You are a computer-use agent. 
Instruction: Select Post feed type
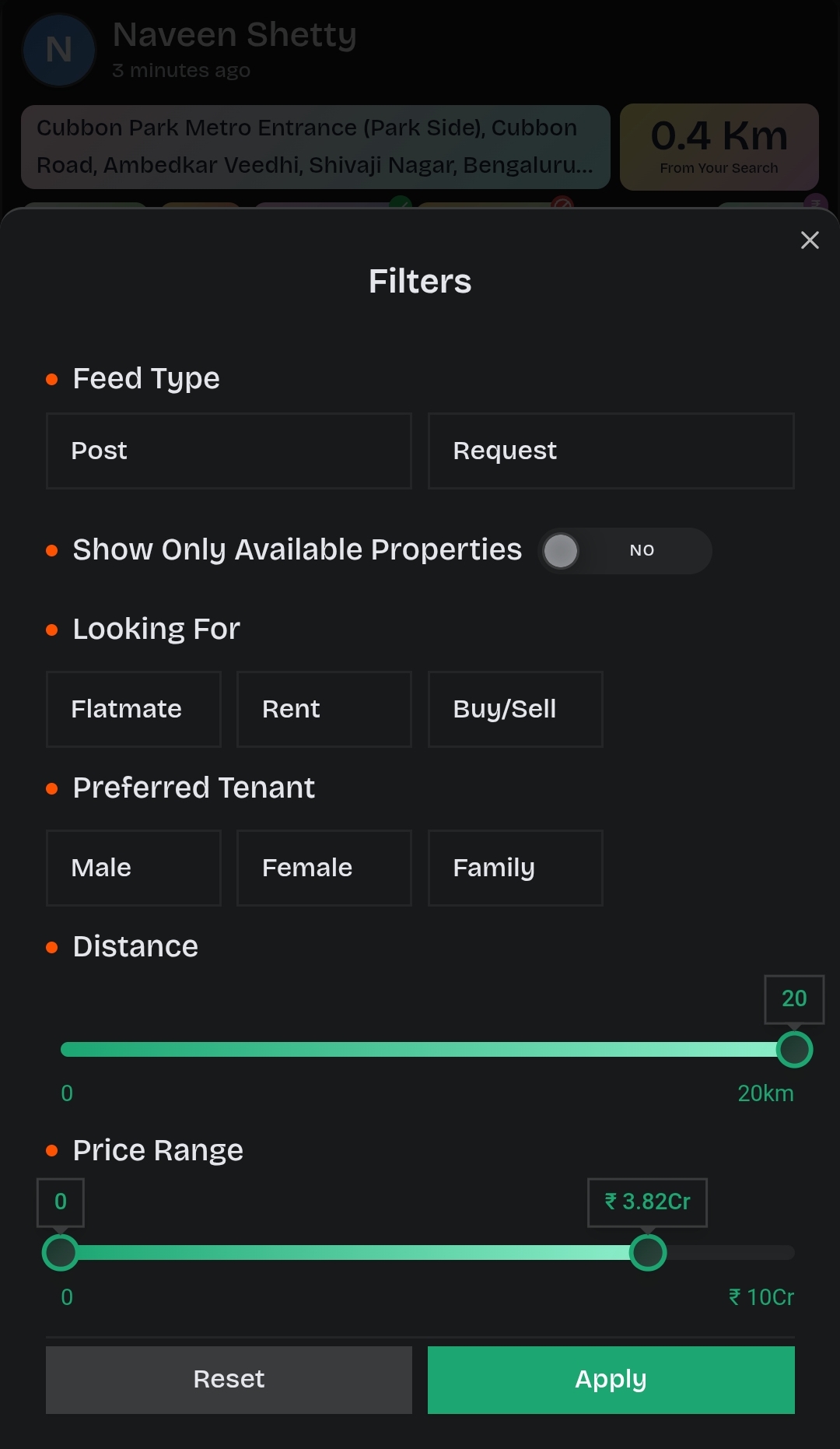[x=229, y=451]
